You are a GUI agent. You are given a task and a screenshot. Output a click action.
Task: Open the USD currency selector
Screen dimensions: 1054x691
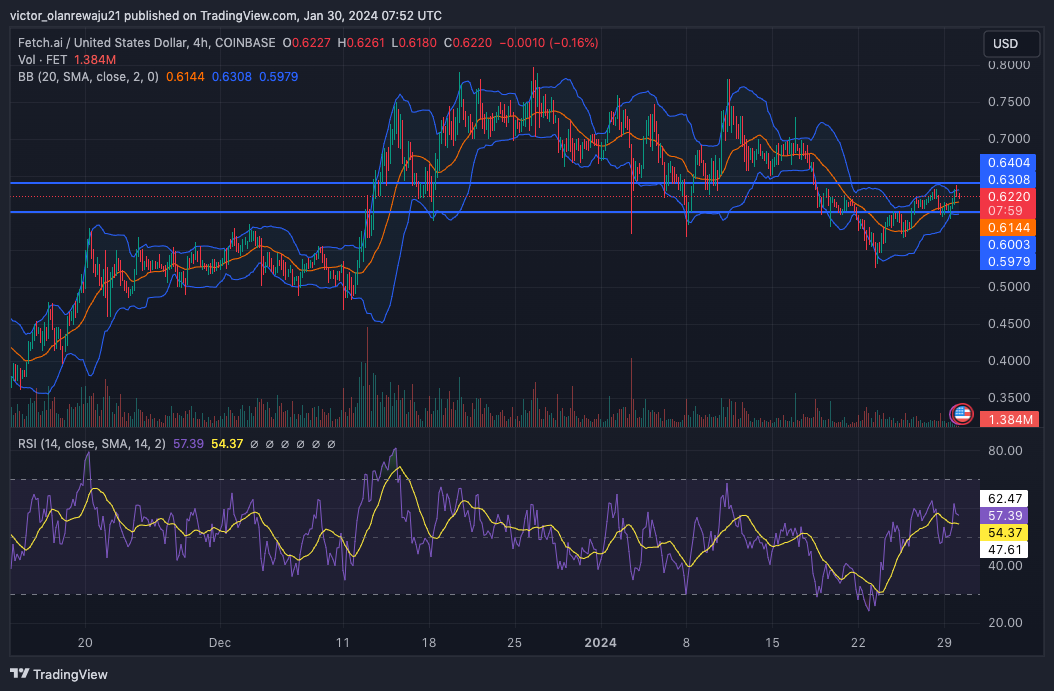[x=1010, y=44]
